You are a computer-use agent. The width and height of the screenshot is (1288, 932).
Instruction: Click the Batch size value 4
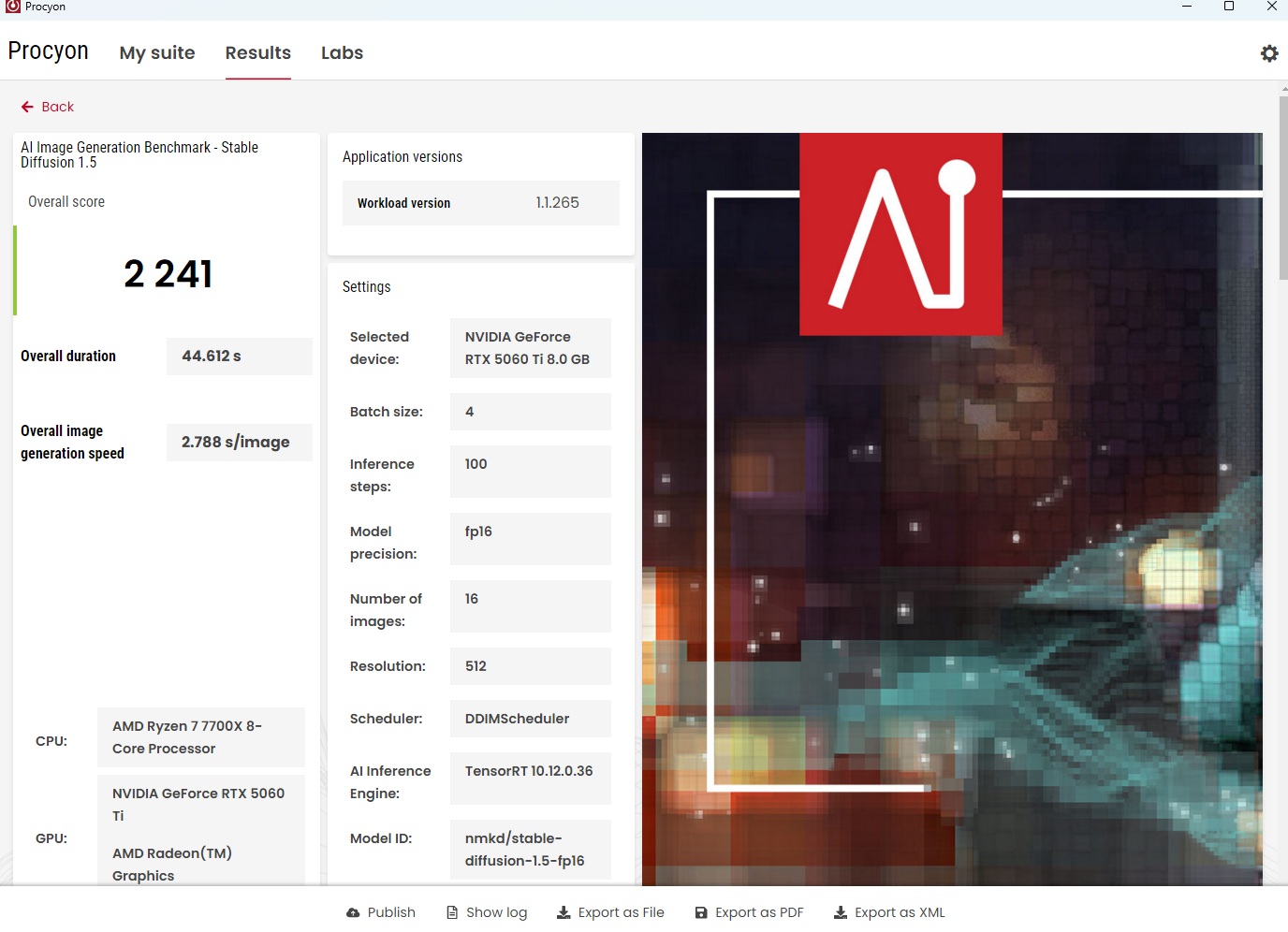tap(531, 412)
